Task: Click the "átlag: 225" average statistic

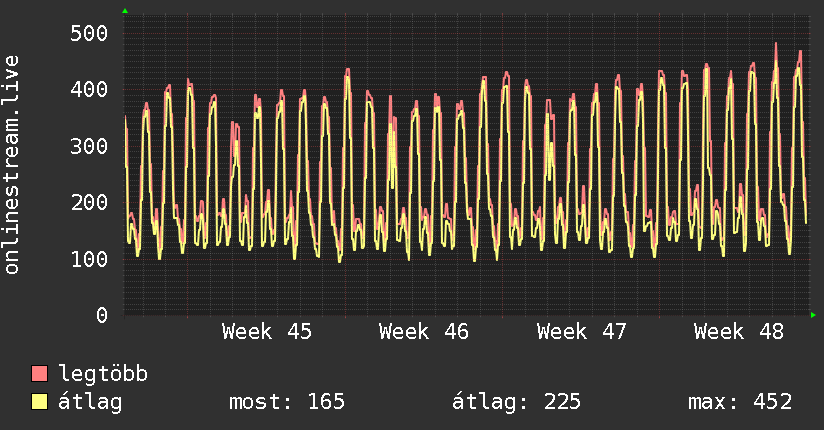Action: pyautogui.click(x=516, y=402)
